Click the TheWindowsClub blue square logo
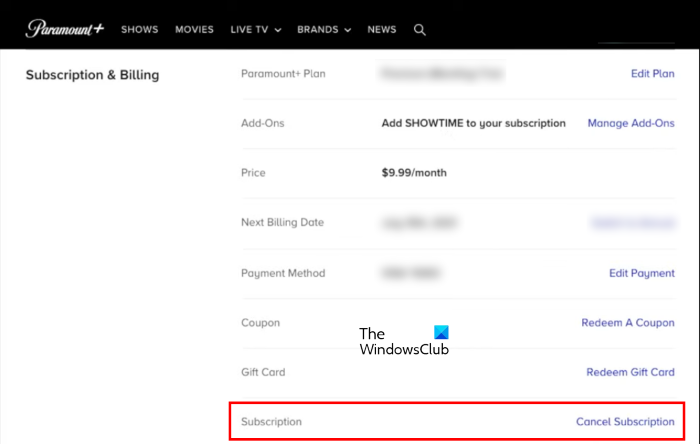 (442, 332)
